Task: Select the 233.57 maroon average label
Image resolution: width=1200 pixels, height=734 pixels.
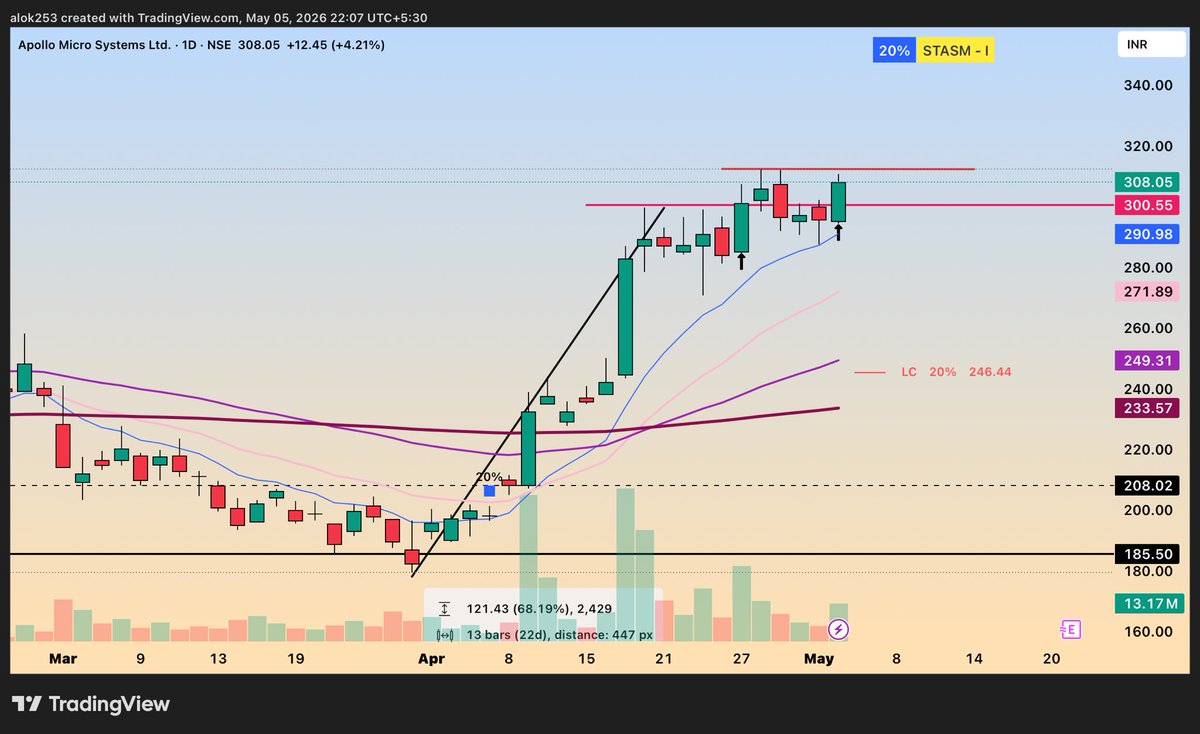Action: click(1148, 408)
